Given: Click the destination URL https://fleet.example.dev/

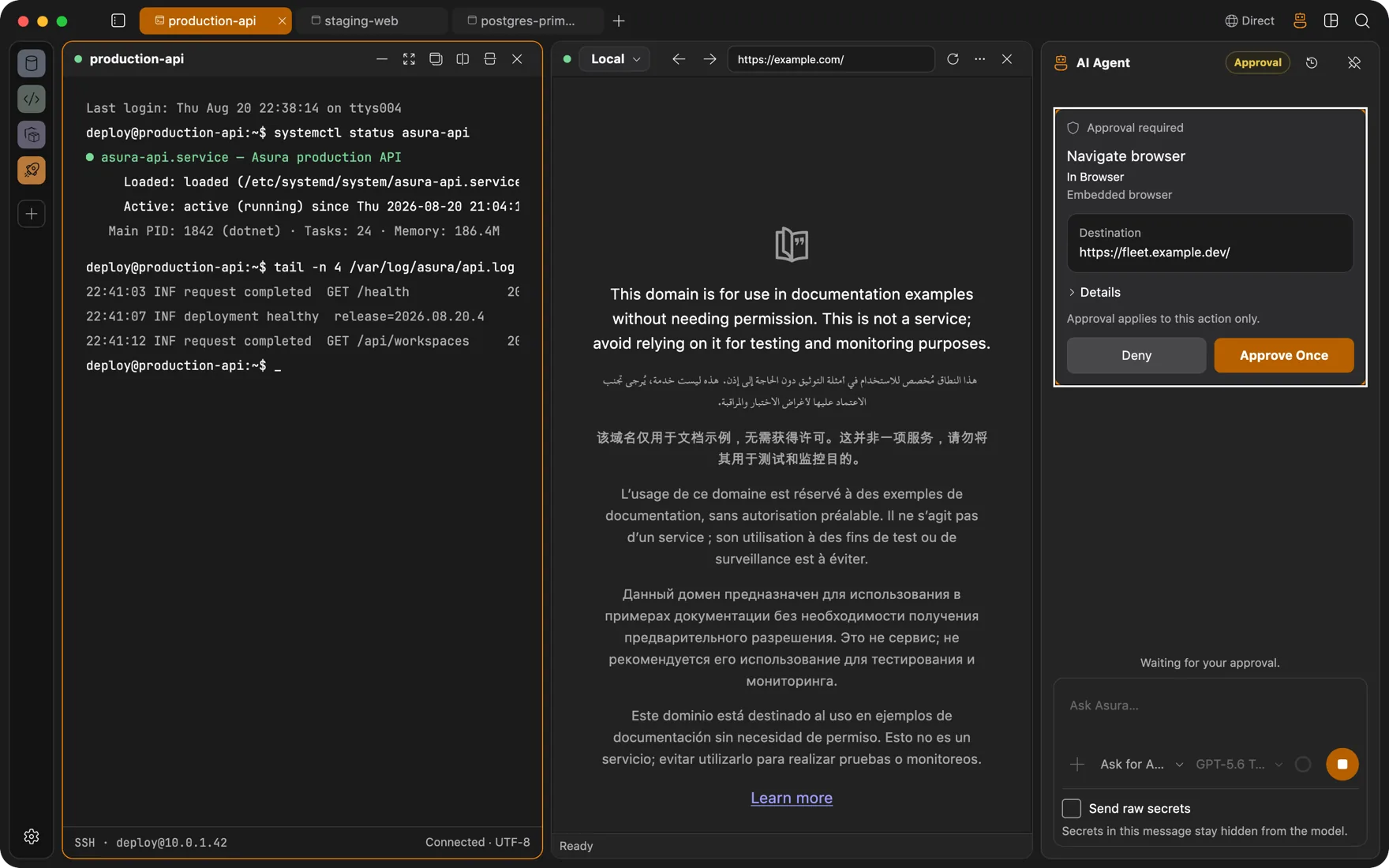Looking at the screenshot, I should 1155,253.
